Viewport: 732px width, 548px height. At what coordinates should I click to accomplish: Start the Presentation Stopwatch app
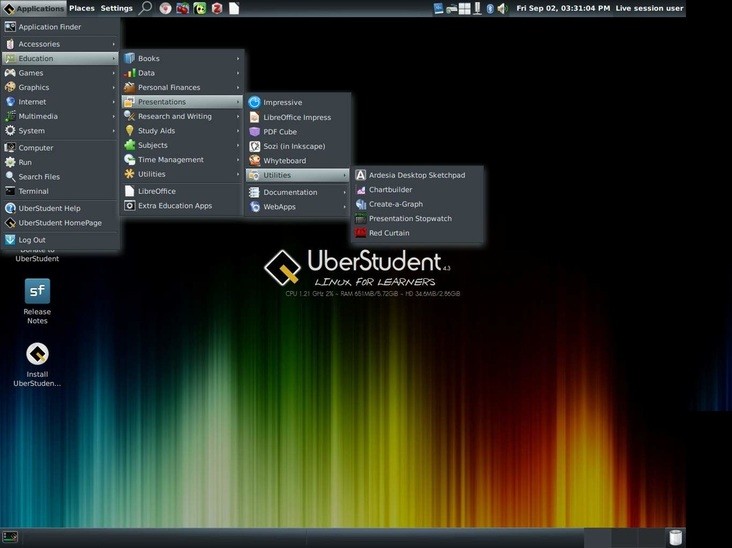(409, 218)
